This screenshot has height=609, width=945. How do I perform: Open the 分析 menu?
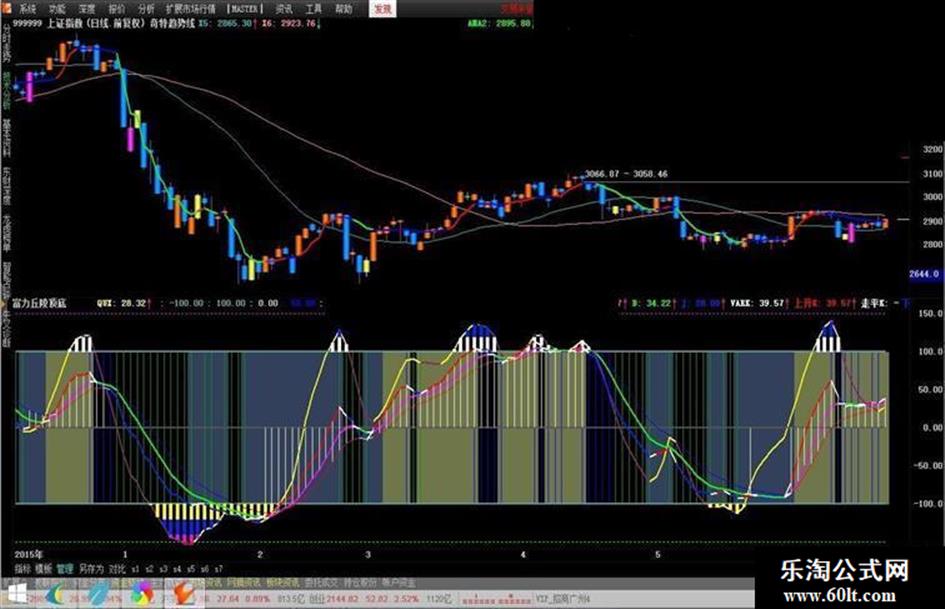(146, 9)
